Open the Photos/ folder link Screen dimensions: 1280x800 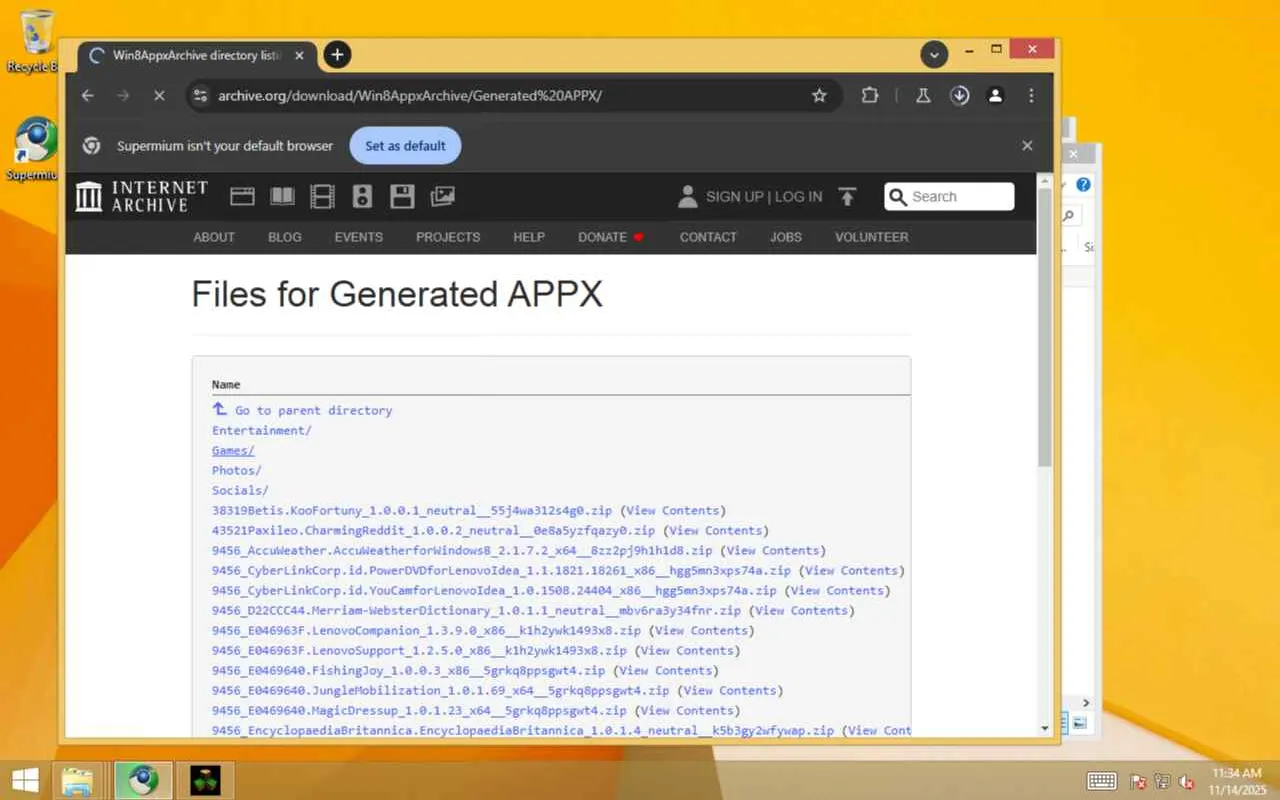[x=237, y=470]
